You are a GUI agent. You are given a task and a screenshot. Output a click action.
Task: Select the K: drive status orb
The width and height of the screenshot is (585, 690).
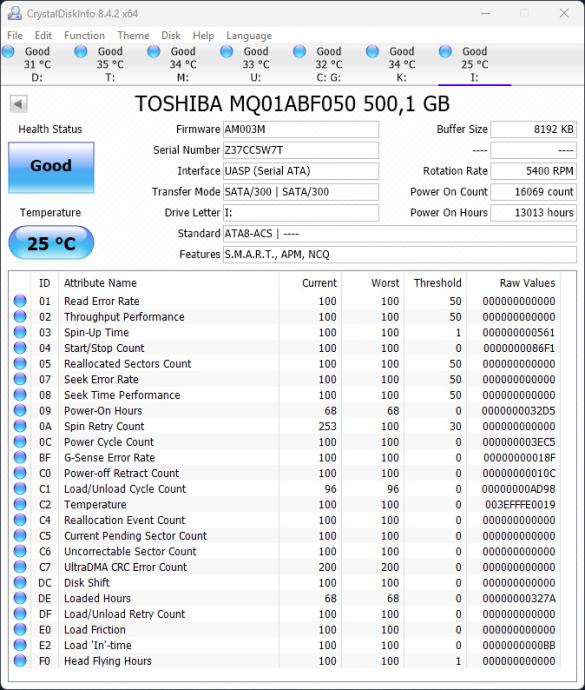372,51
